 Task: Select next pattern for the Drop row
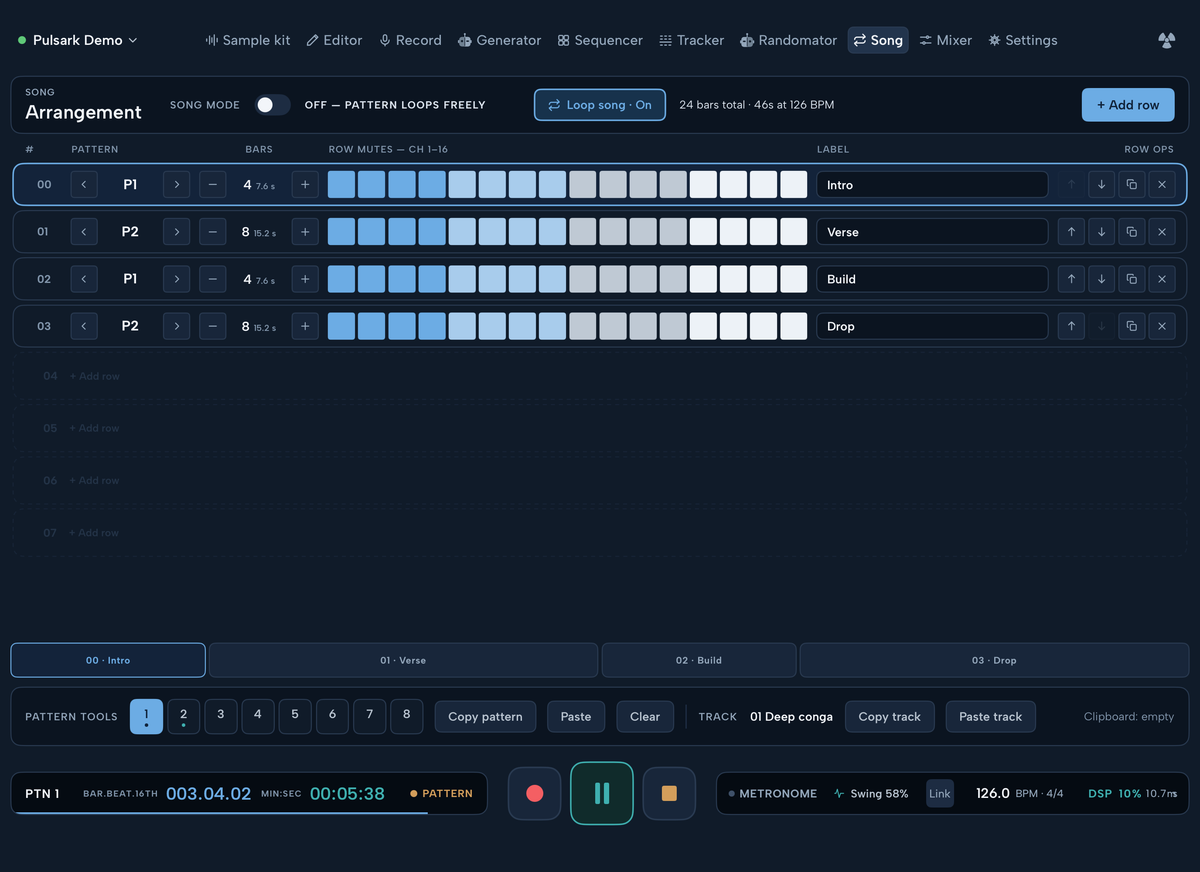tap(176, 326)
